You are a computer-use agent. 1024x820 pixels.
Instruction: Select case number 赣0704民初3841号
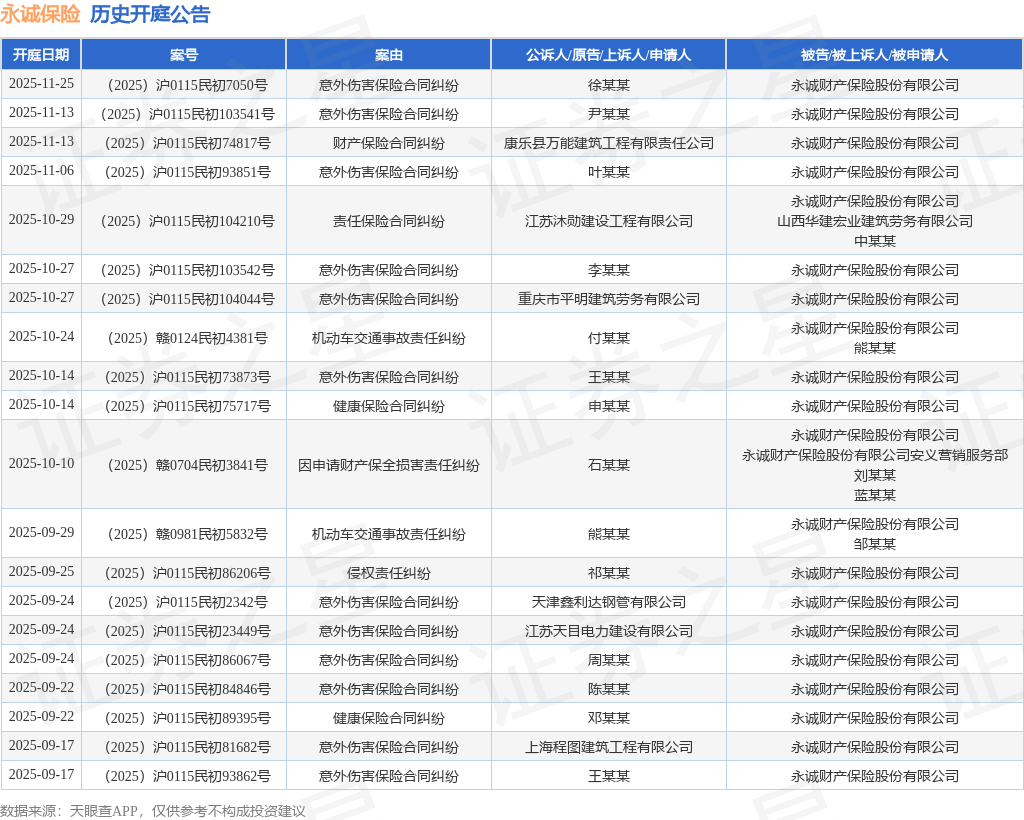click(x=187, y=465)
